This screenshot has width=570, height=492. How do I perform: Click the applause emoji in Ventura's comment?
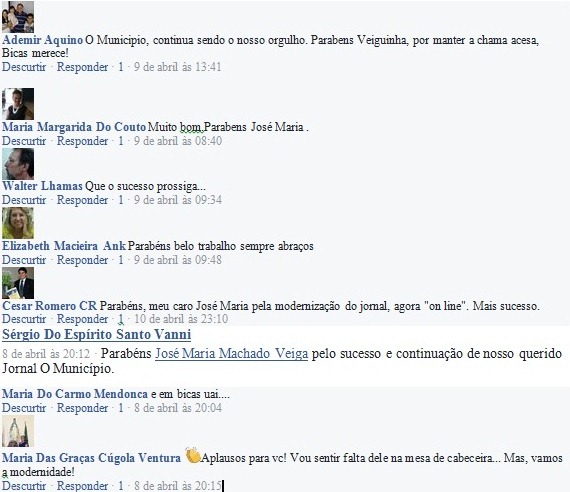point(193,455)
